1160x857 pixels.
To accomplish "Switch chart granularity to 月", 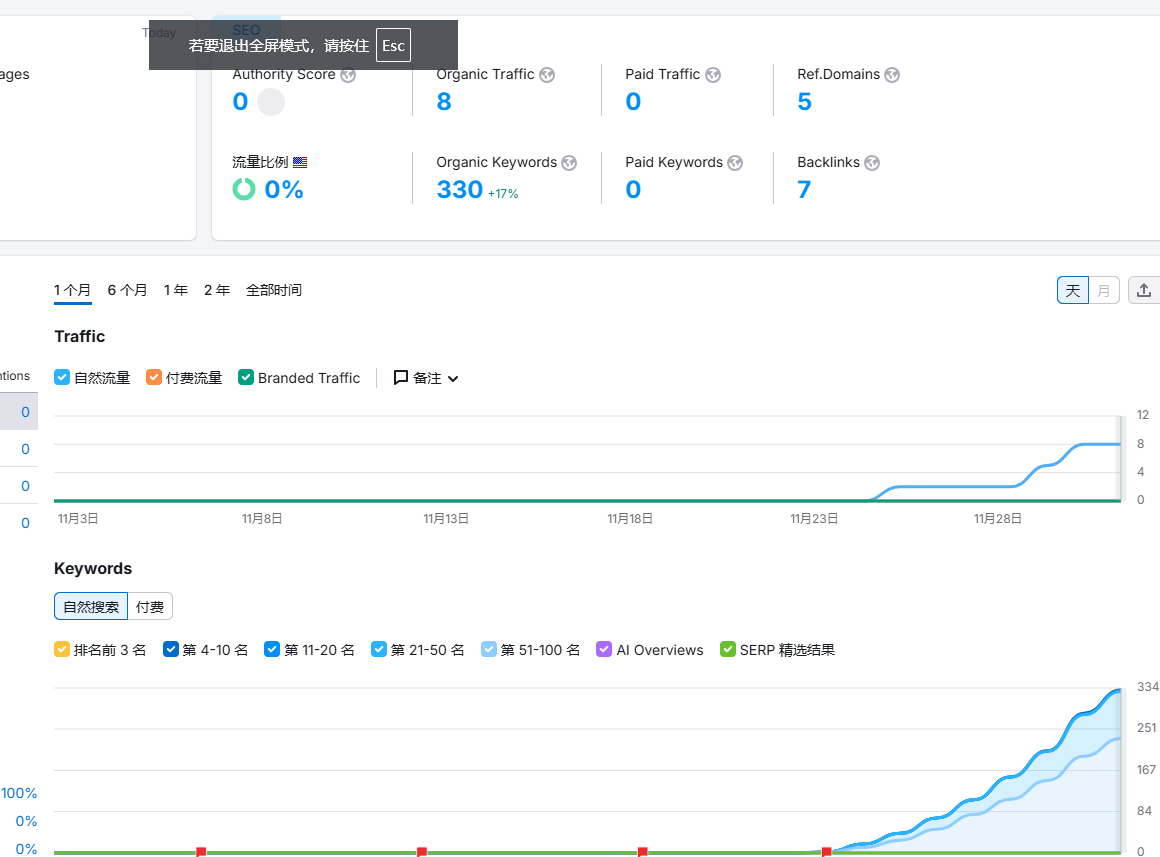I will click(x=1103, y=291).
